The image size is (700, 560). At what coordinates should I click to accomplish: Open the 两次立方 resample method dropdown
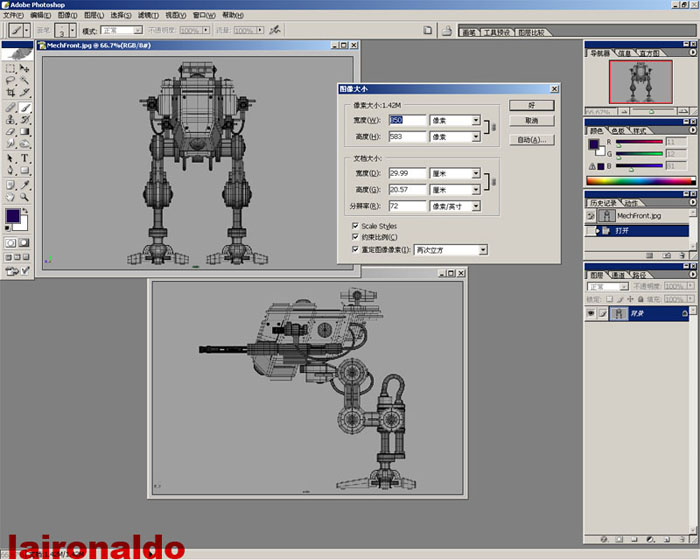click(450, 249)
